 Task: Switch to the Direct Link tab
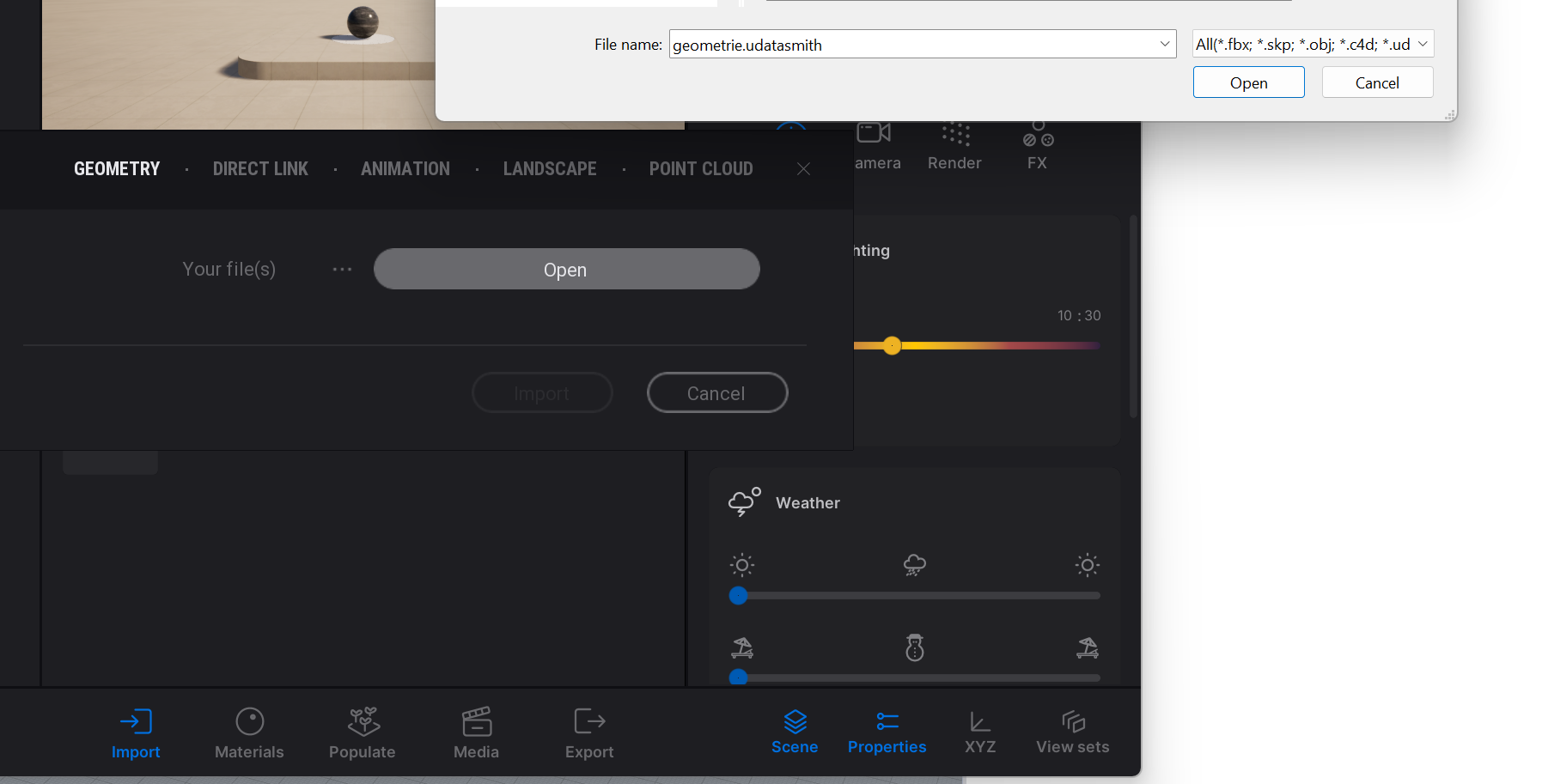click(x=260, y=169)
